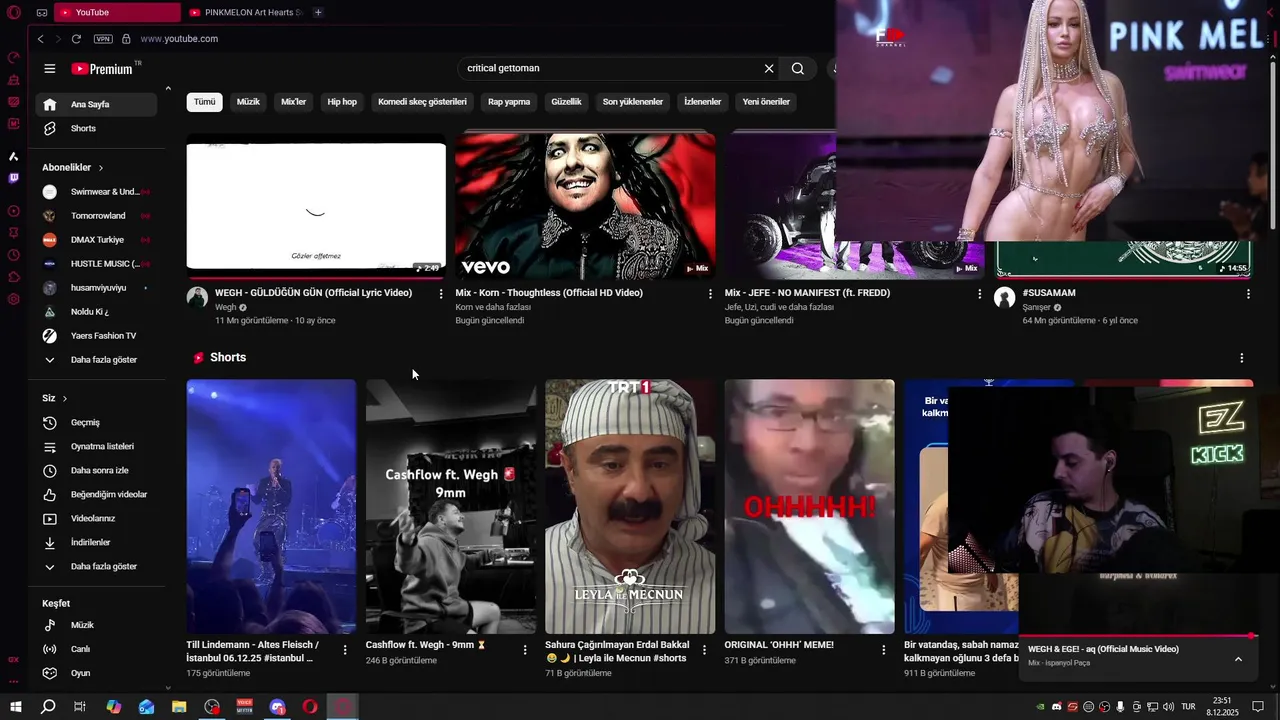This screenshot has width=1280, height=720.
Task: Select the Mix'ler filter chip
Action: coord(293,102)
